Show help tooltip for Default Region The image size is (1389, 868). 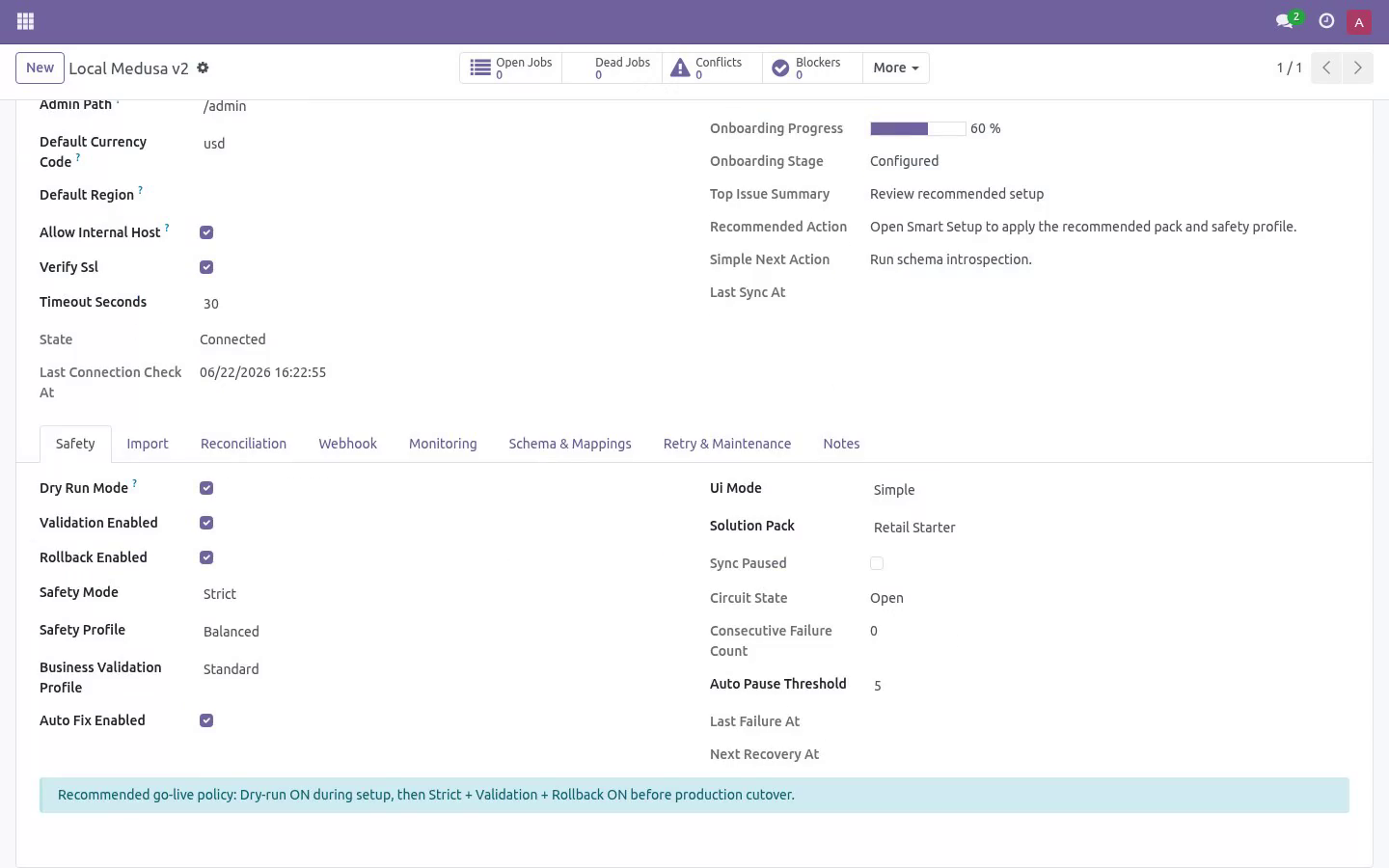coord(140,190)
